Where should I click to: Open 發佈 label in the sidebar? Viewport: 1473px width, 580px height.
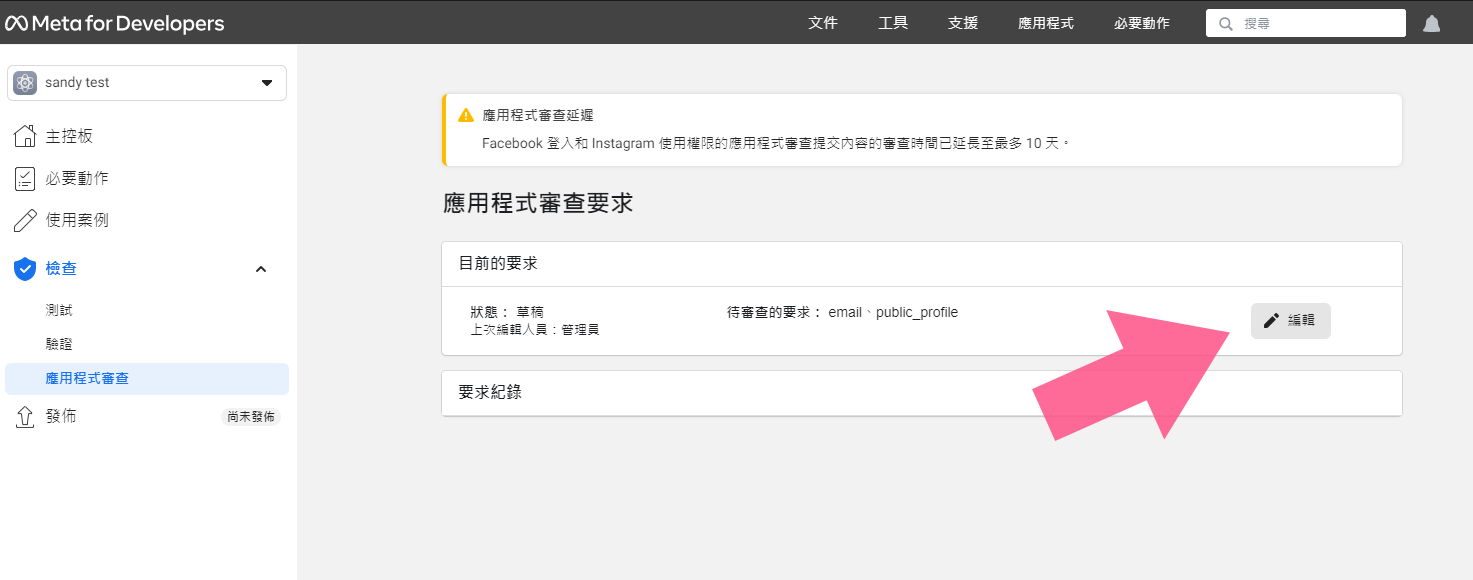point(61,416)
